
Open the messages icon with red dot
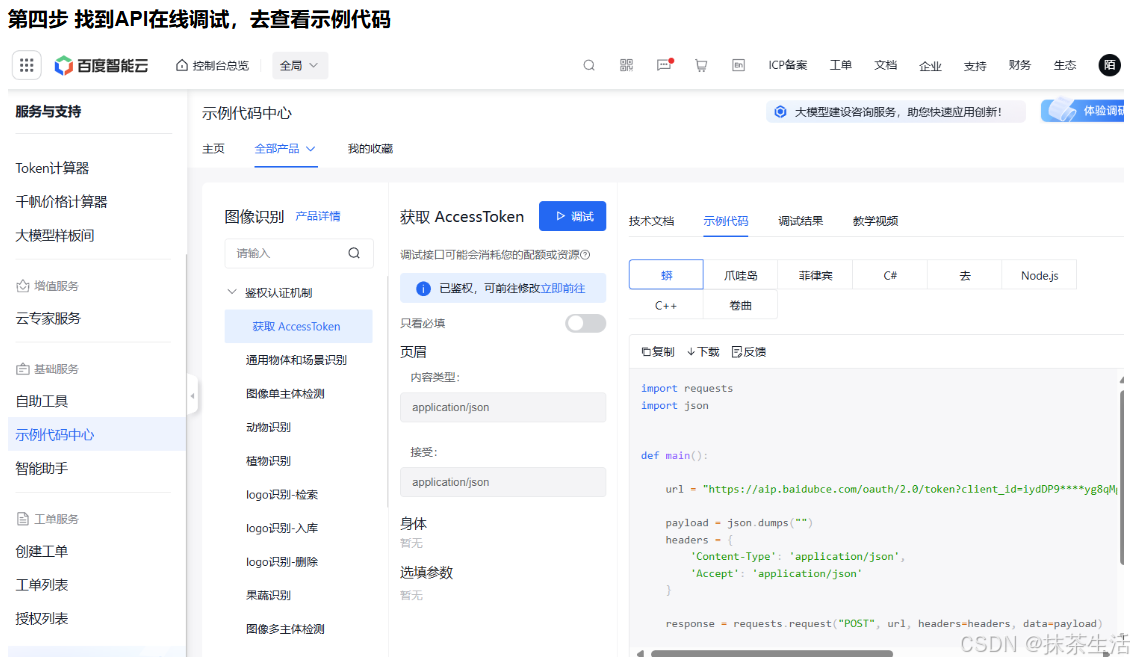pyautogui.click(x=664, y=65)
